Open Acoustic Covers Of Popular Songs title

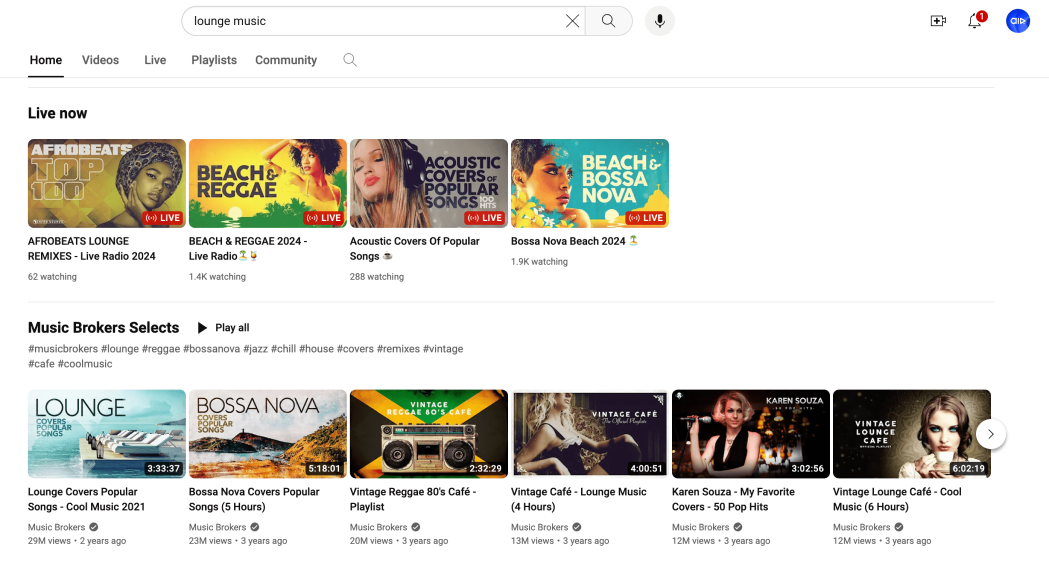pyautogui.click(x=415, y=249)
